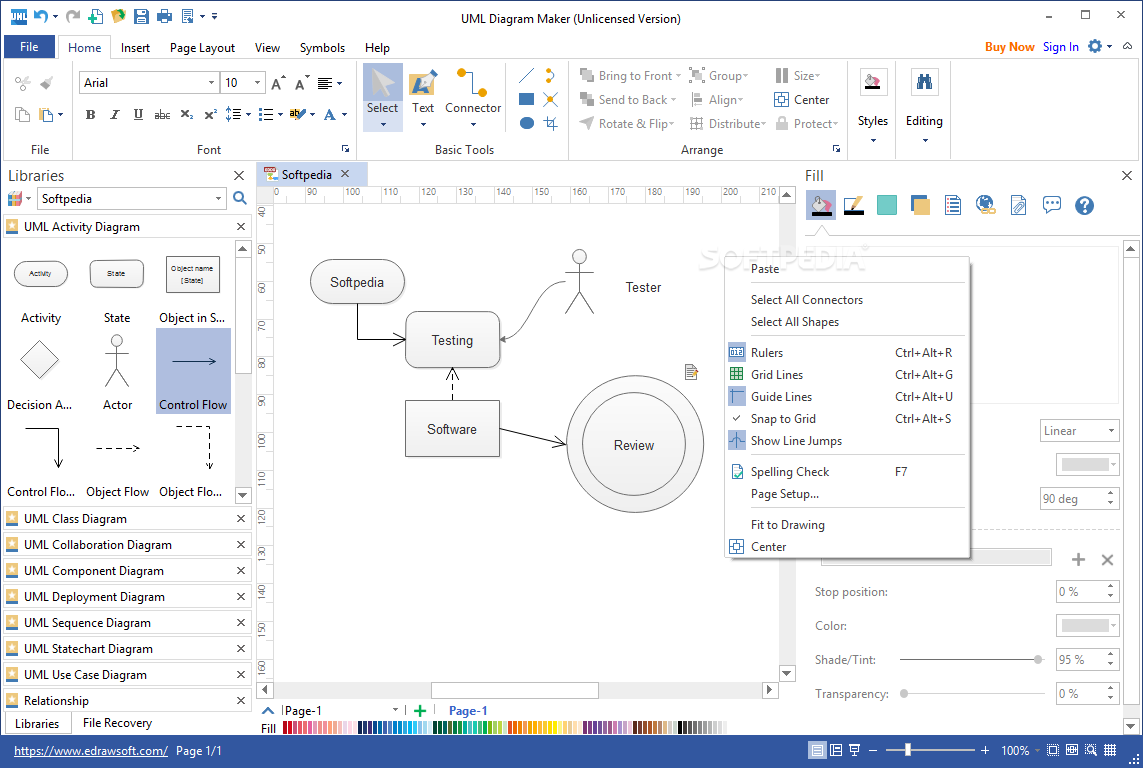Click the Transparency slider handle
1143x768 pixels.
904,694
